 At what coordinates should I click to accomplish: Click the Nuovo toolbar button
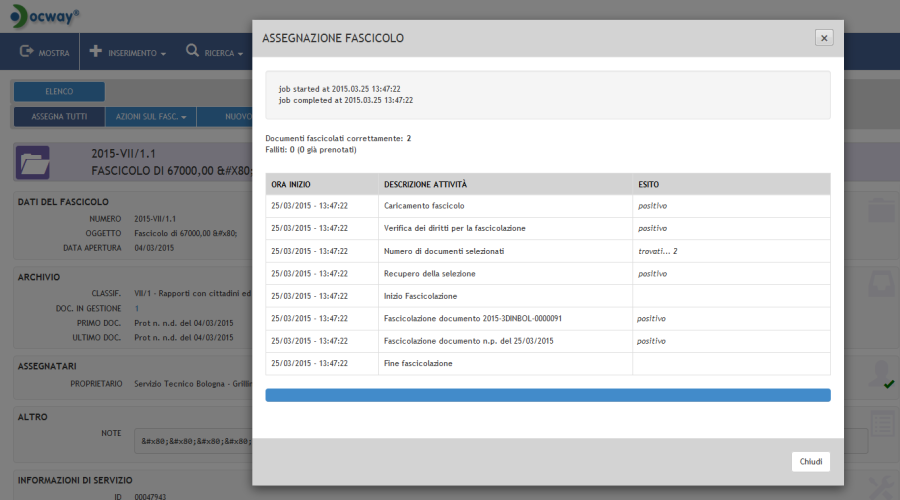[237, 117]
